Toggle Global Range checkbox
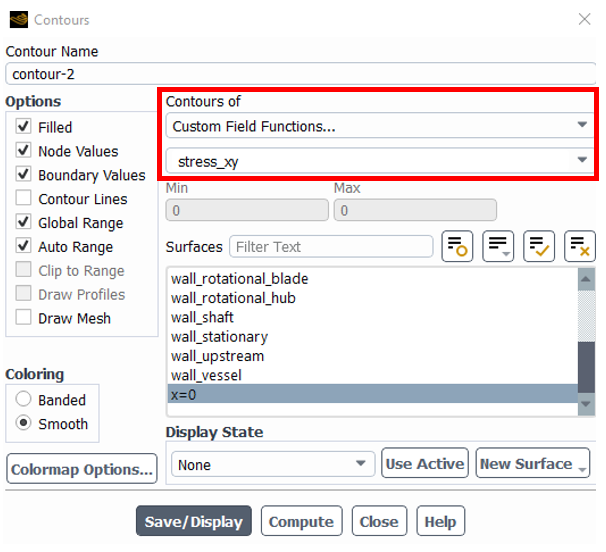The height and width of the screenshot is (552, 606). pos(23,221)
